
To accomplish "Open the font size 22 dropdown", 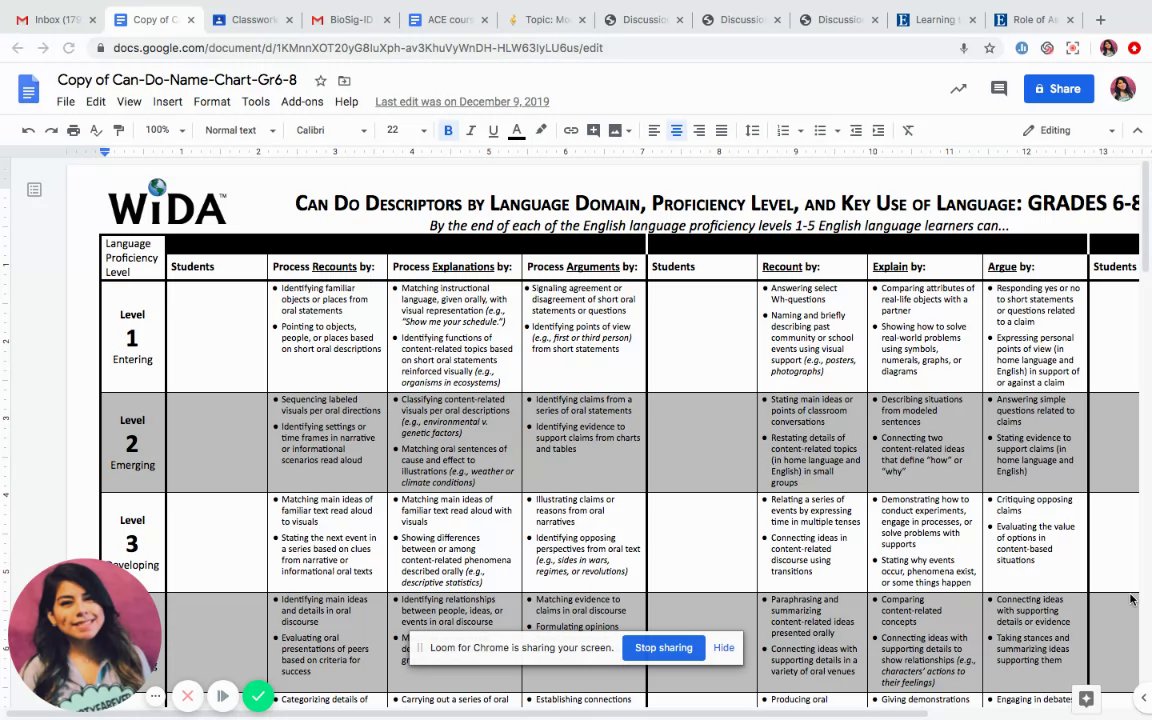I will [406, 130].
